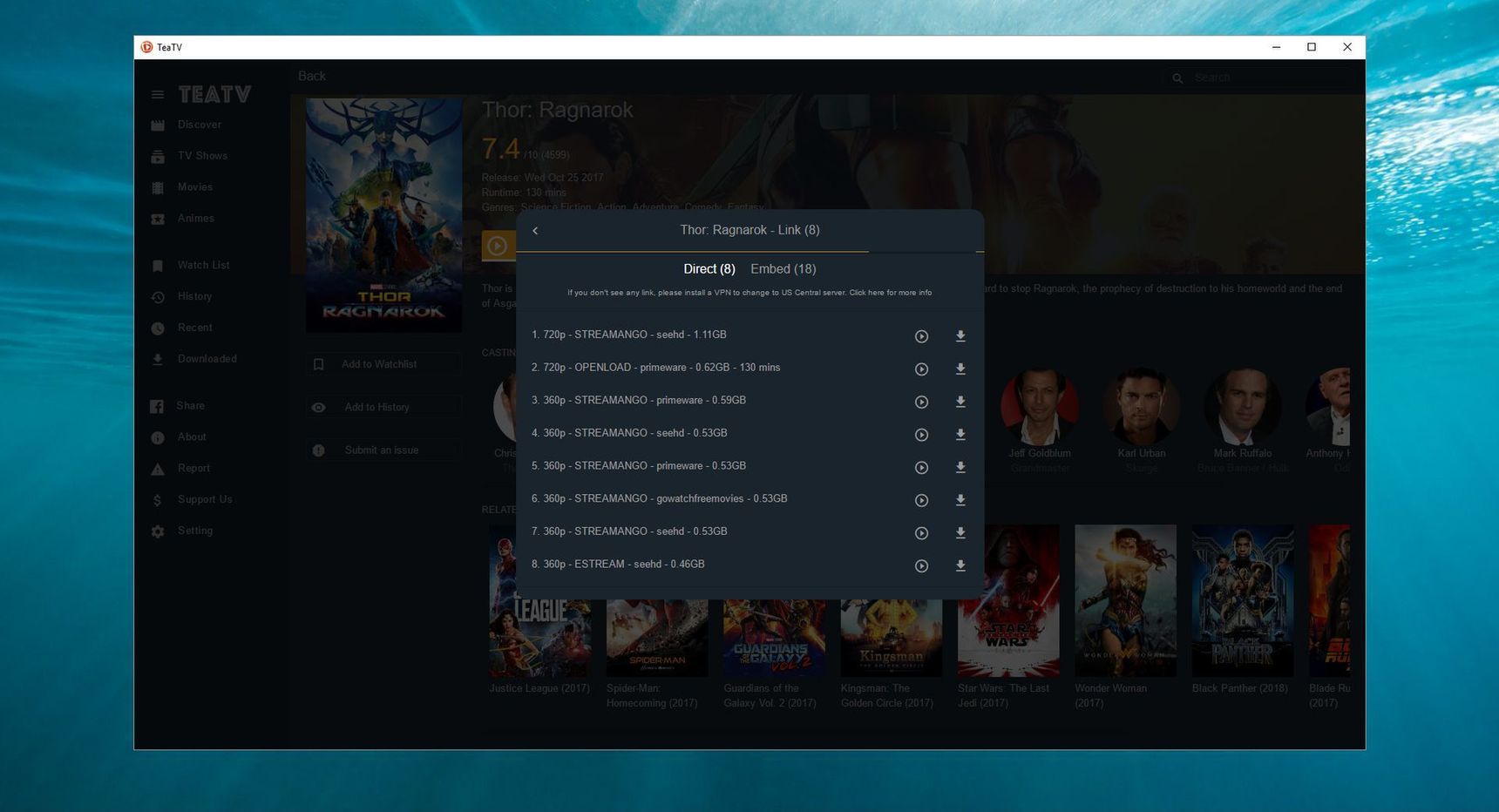
Task: Select Mark Ruffalo cast photo
Action: 1243,407
